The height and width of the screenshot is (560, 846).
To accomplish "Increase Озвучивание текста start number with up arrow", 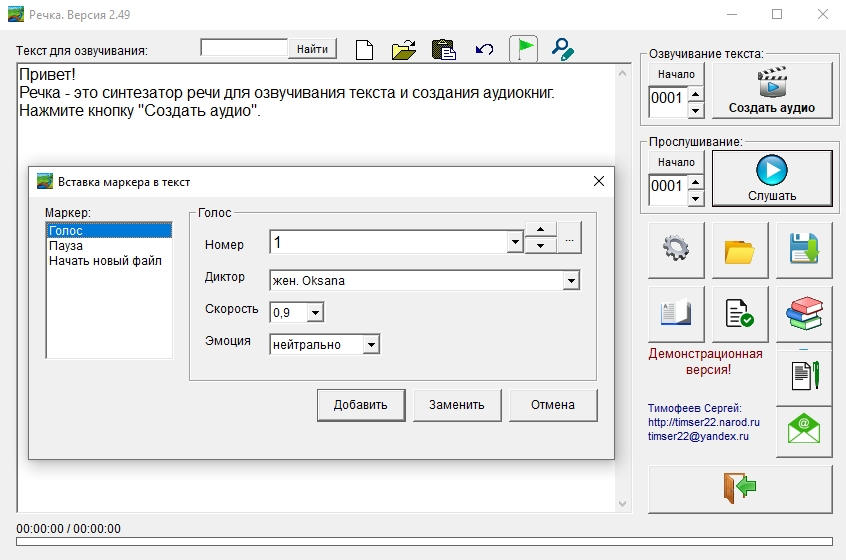I will 696,94.
